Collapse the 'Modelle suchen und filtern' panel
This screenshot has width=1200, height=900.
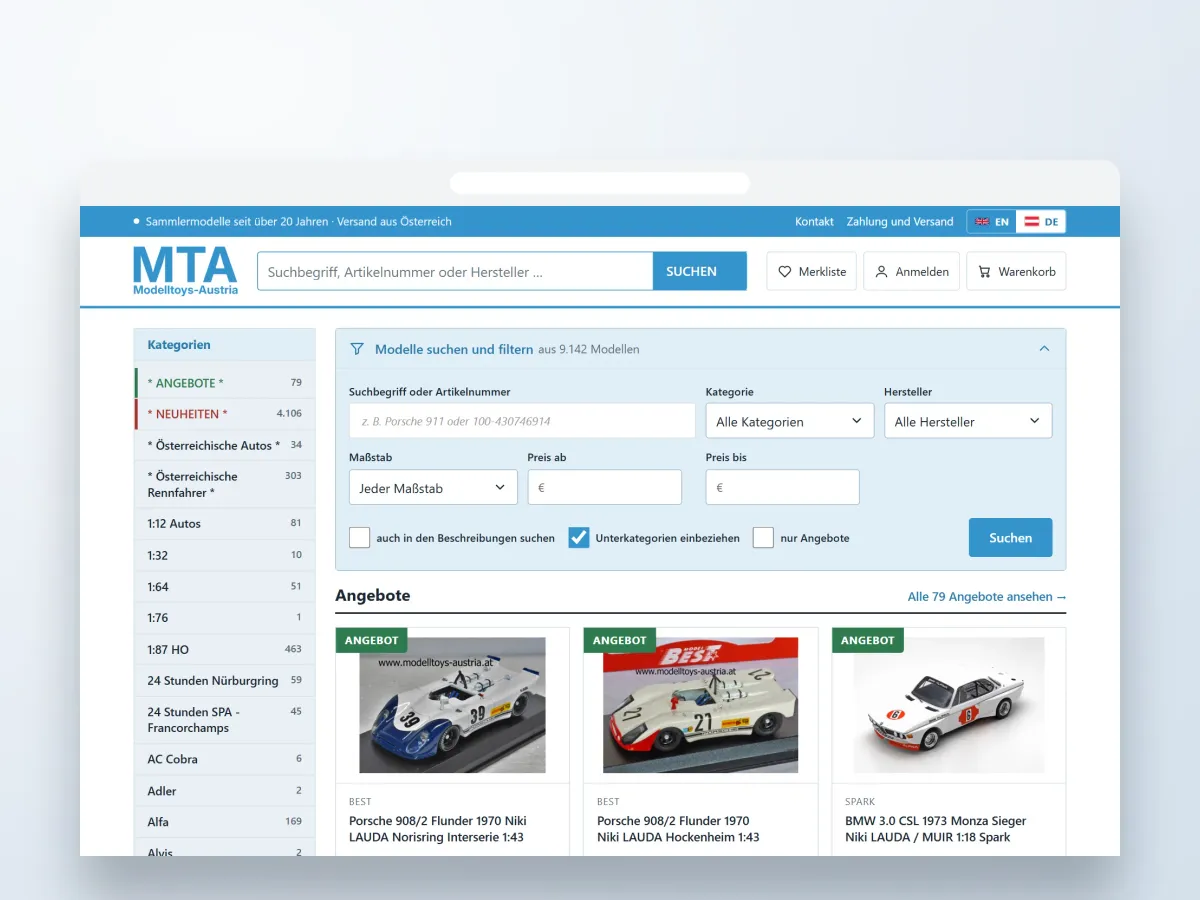pos(1044,349)
